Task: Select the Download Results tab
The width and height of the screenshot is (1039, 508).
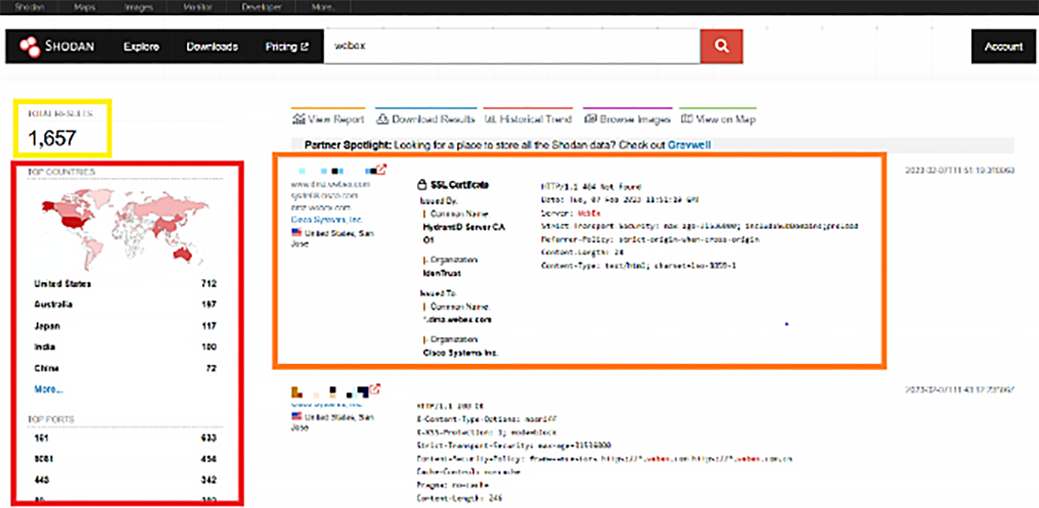Action: [x=425, y=119]
